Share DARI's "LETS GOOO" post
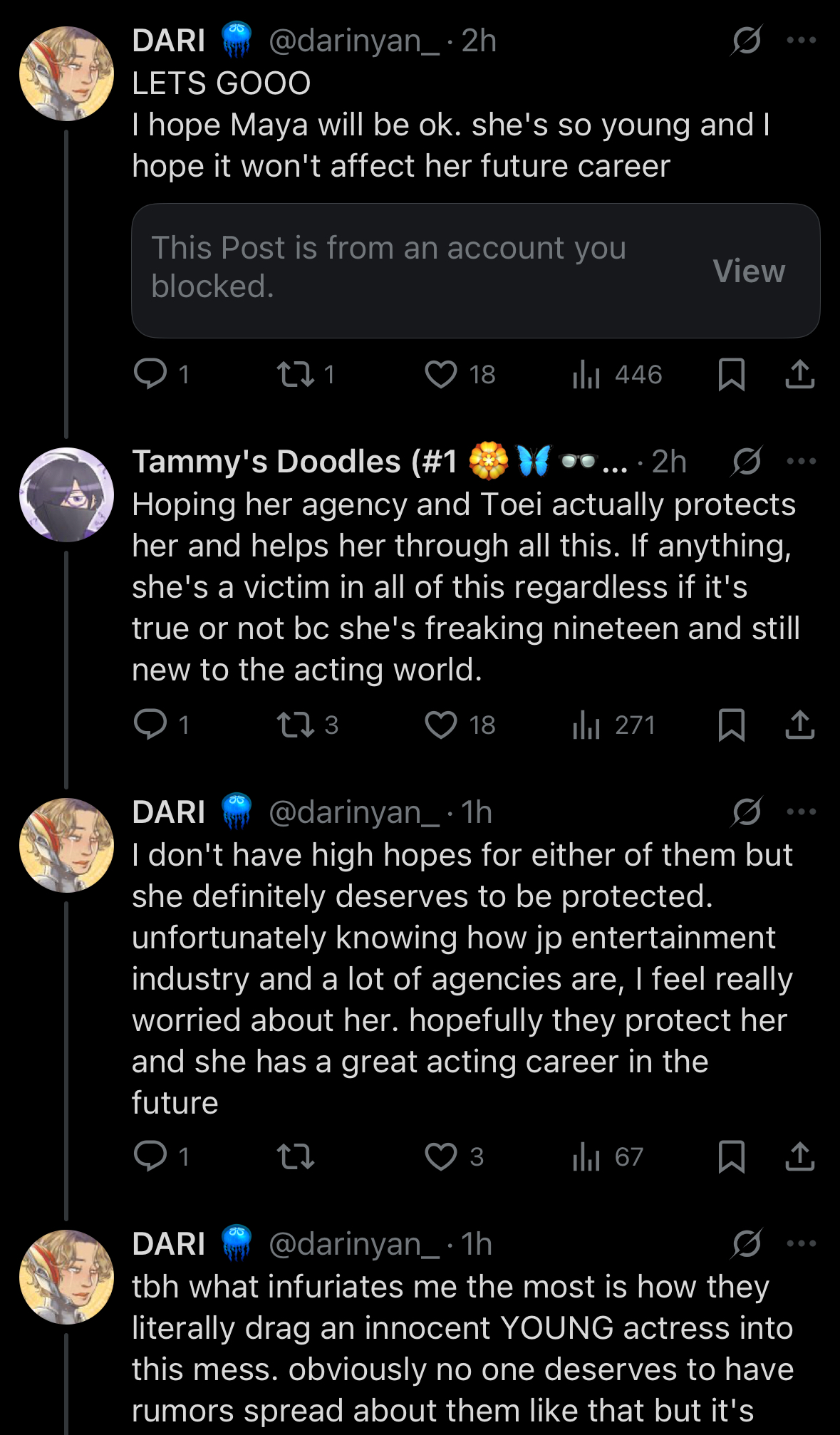 [799, 374]
